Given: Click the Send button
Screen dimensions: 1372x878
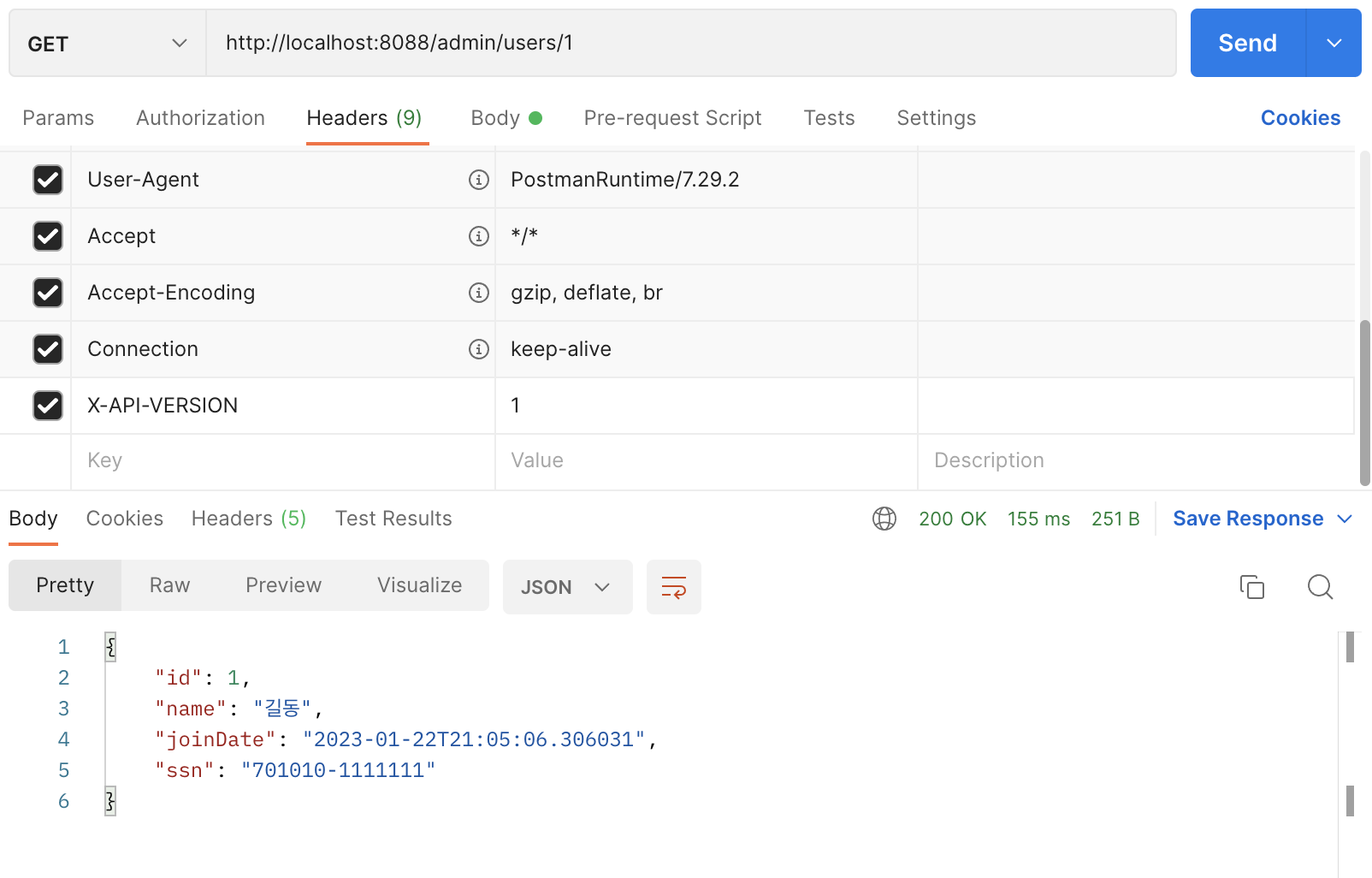Looking at the screenshot, I should click(1248, 43).
